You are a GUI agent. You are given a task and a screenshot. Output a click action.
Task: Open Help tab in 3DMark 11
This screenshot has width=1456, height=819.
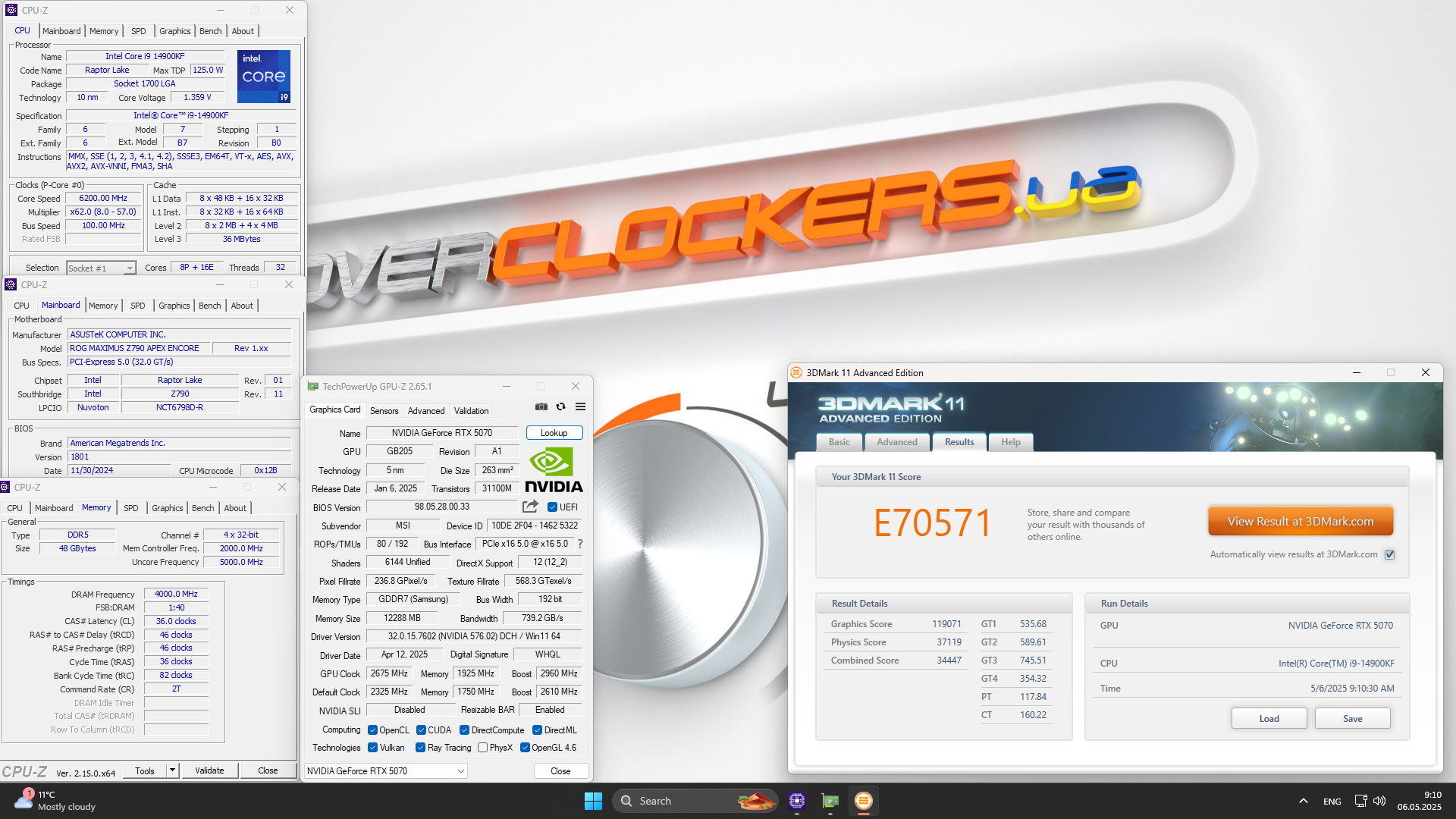[1011, 442]
